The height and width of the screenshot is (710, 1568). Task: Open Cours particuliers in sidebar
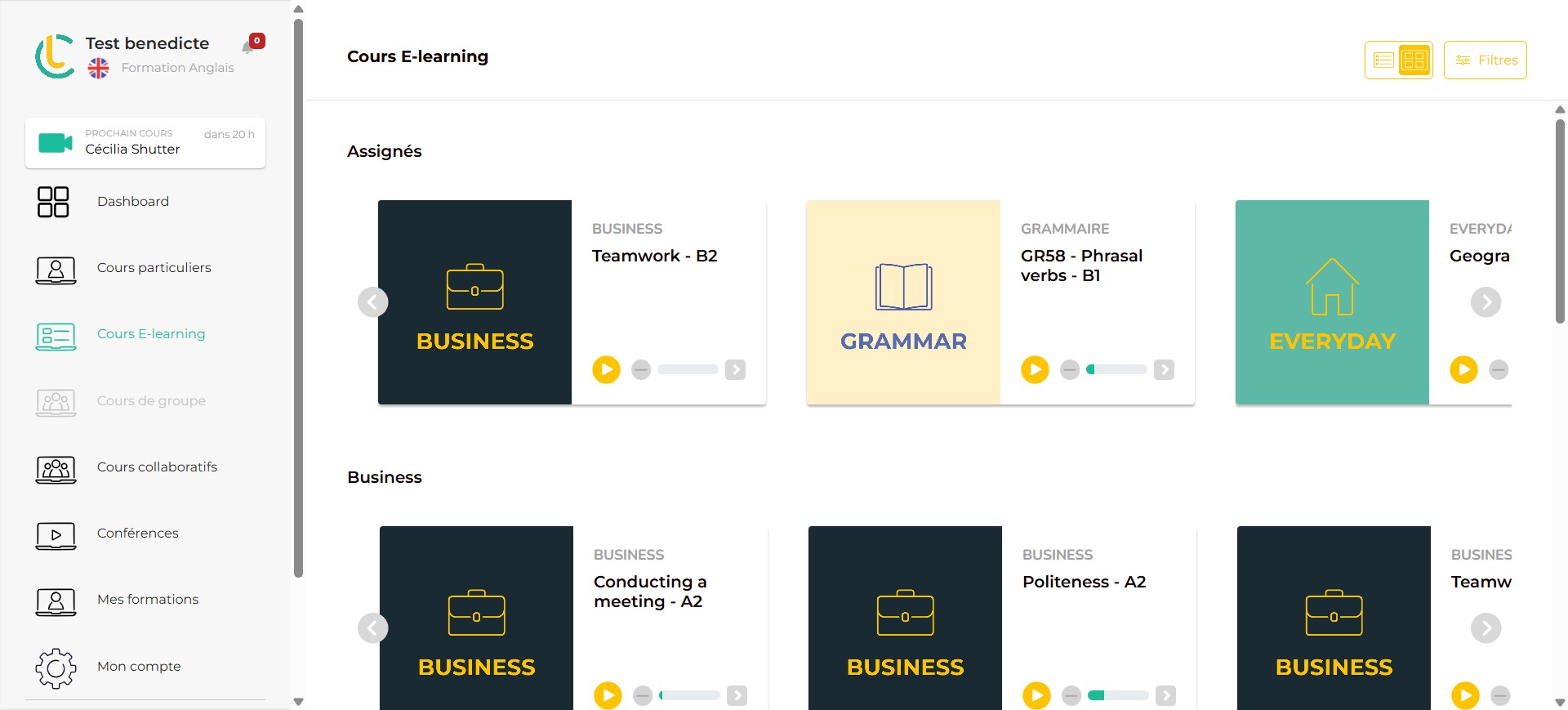[x=154, y=268]
